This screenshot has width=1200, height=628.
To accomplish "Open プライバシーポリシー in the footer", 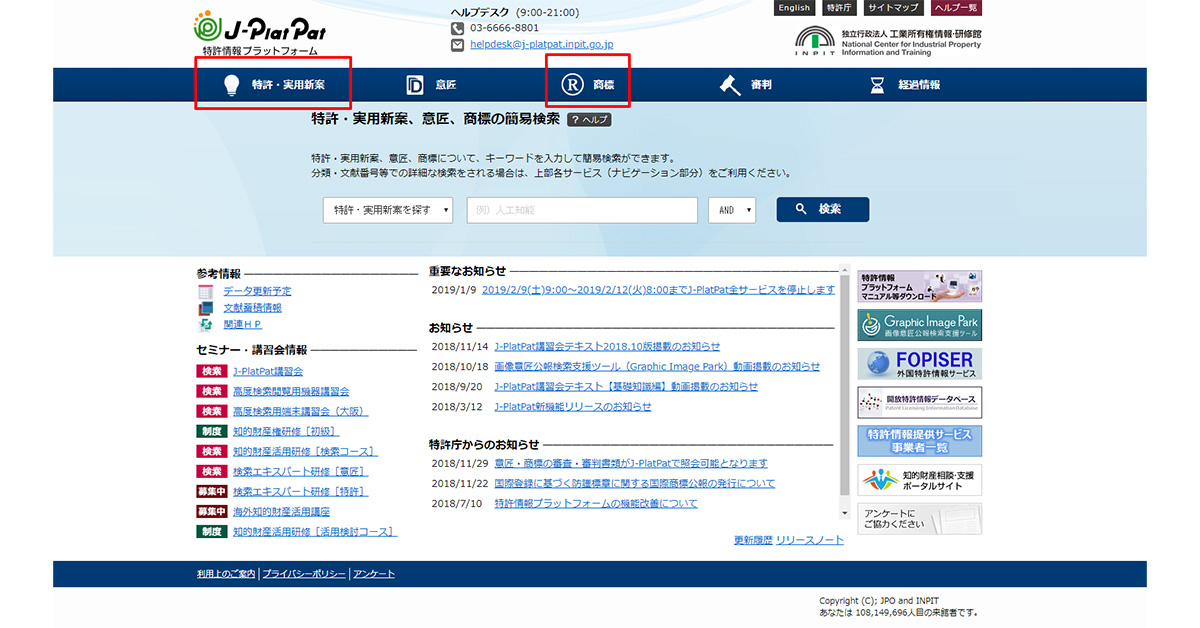I will [304, 574].
